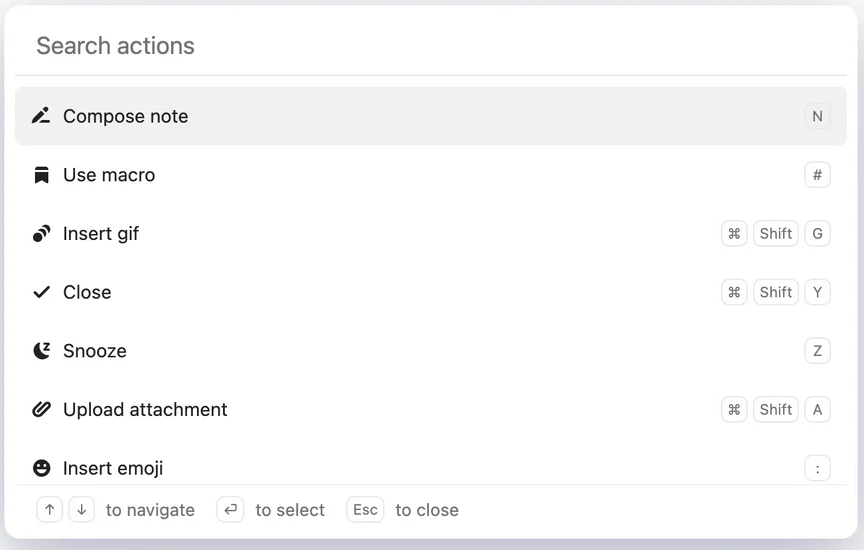The width and height of the screenshot is (864, 550).
Task: Select the Compose note action
Action: (x=126, y=116)
